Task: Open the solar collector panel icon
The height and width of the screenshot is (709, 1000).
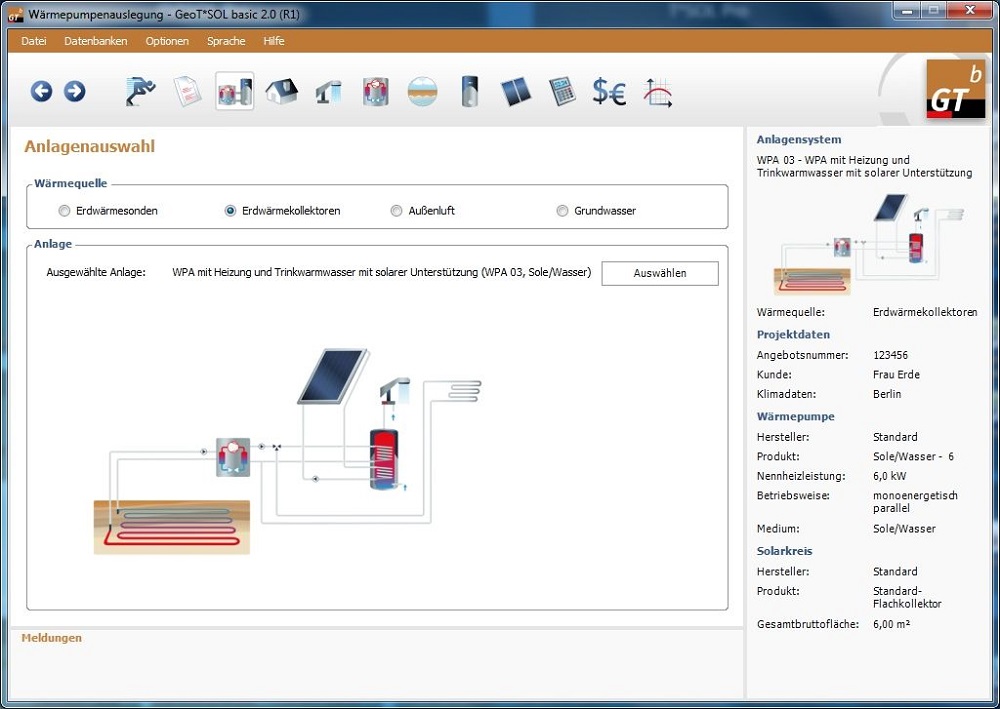Action: point(515,92)
